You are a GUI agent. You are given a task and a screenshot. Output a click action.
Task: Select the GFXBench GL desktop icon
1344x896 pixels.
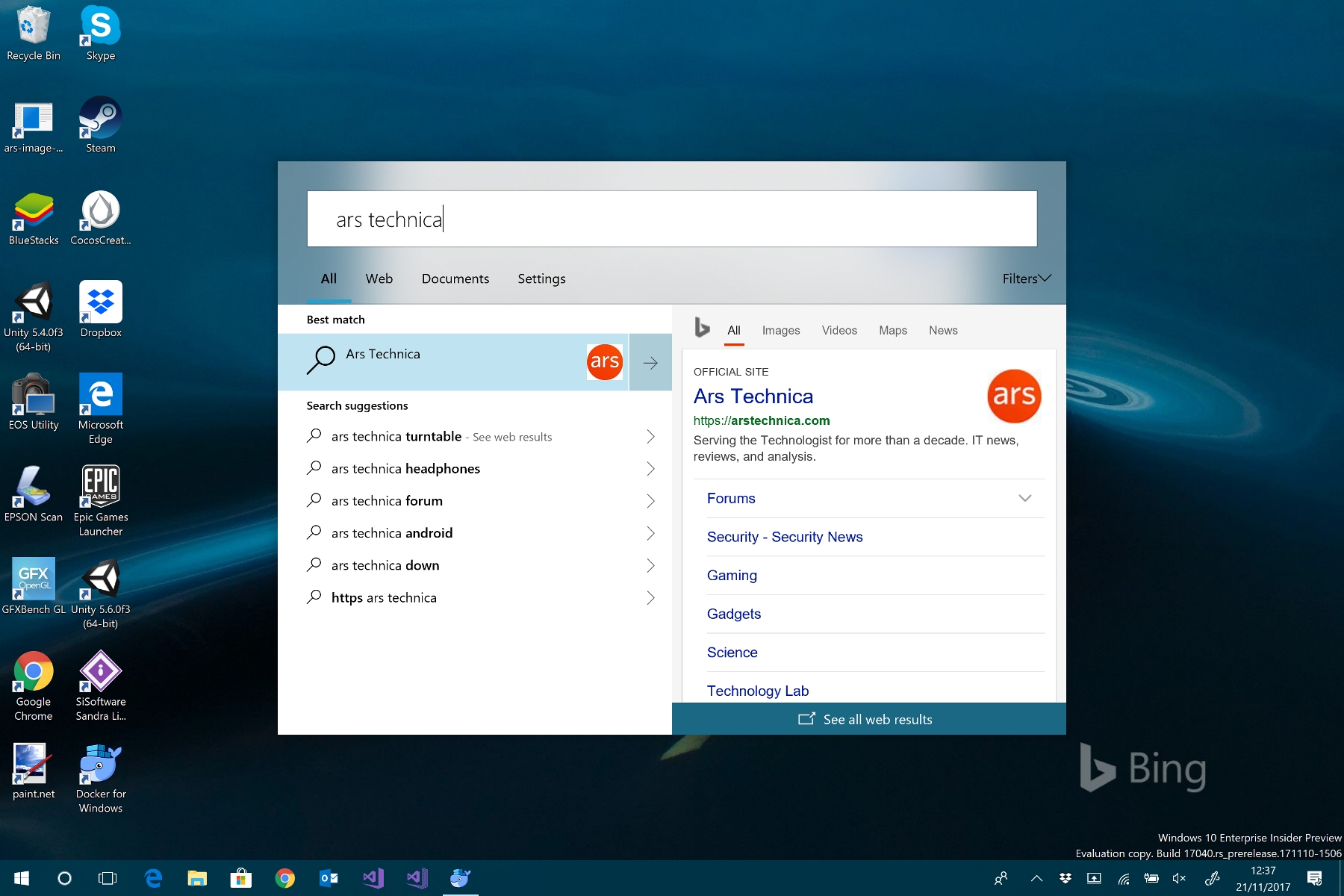(33, 588)
